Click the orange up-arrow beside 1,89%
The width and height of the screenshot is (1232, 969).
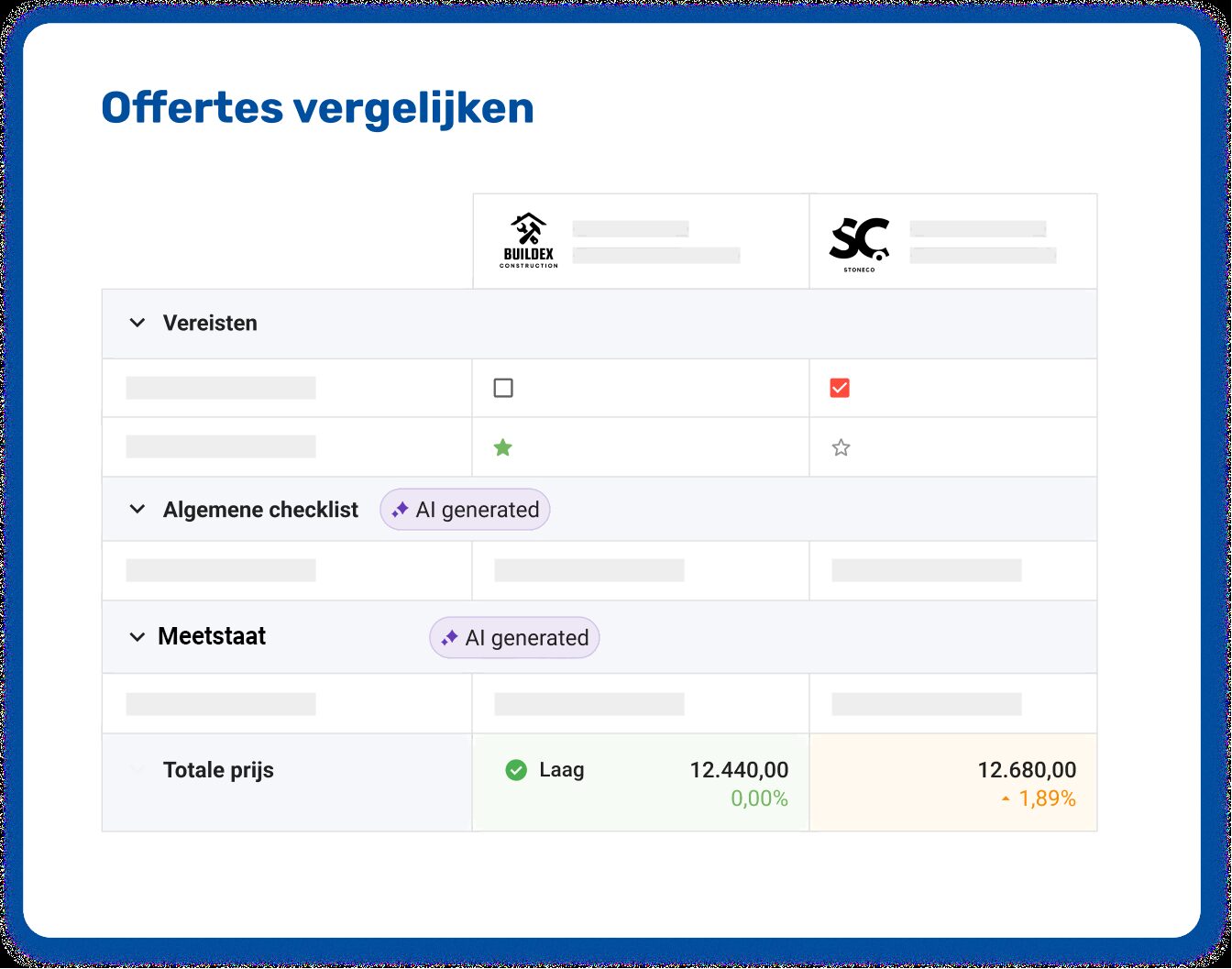pyautogui.click(x=1006, y=799)
